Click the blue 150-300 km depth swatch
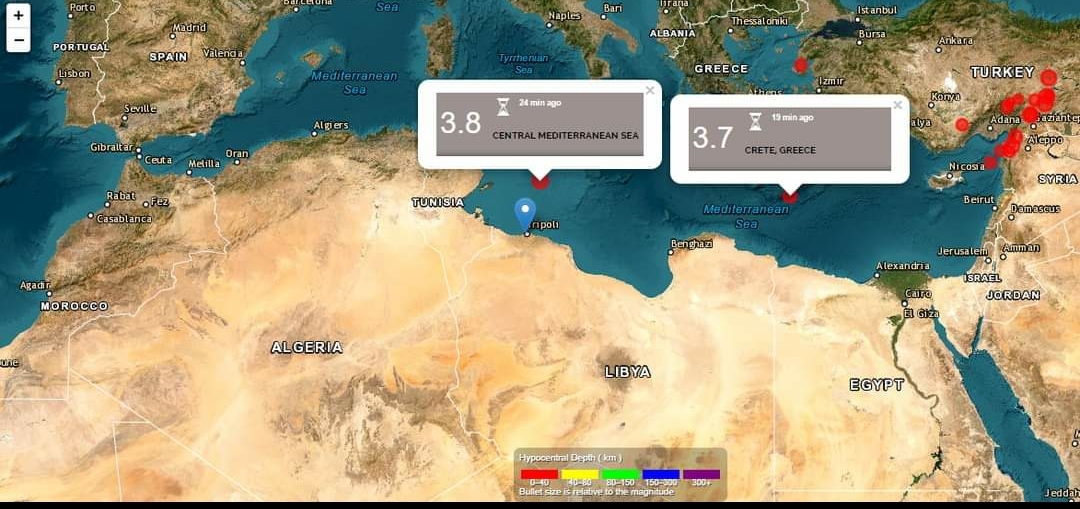1080x509 pixels. 661,474
